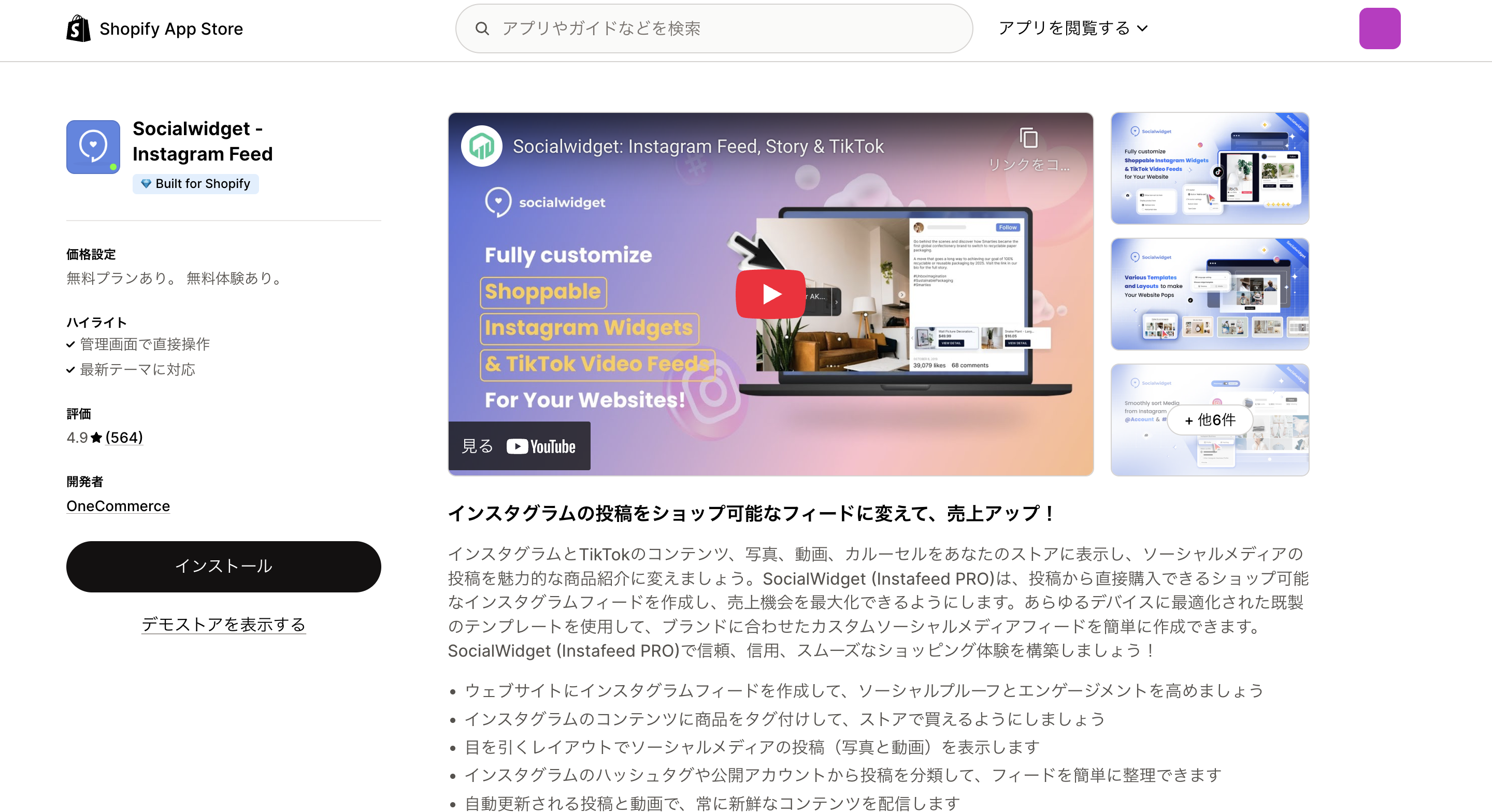Click the Shopify bag logo icon

pos(78,28)
